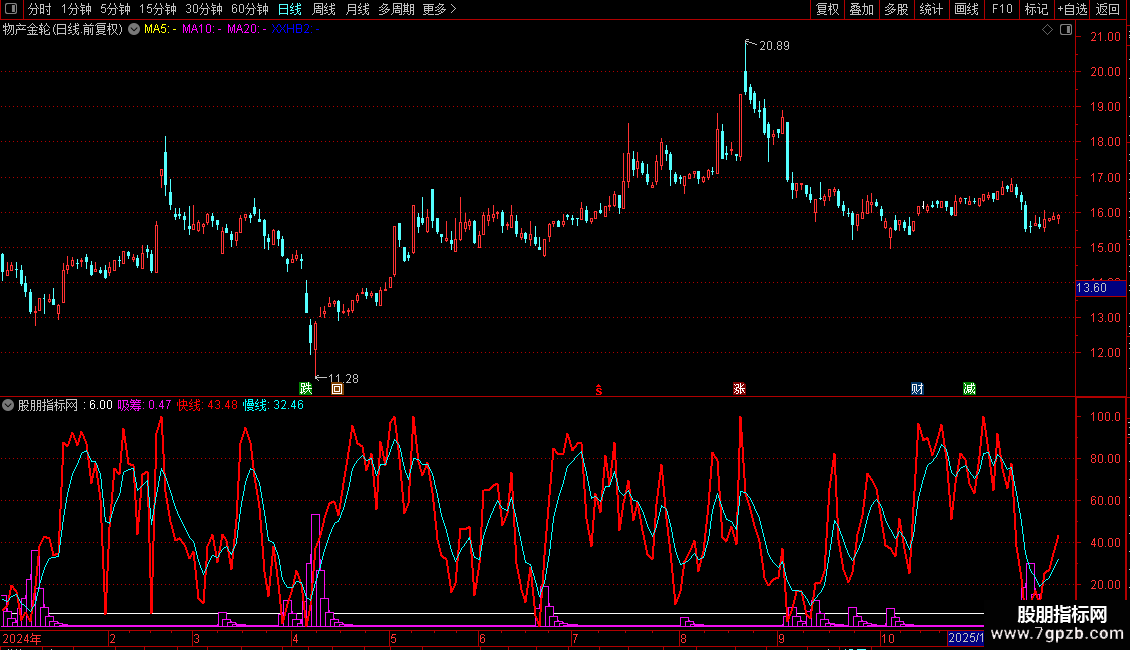Viewport: 1130px width, 650px height.
Task: Expand the 更多 more periods menu
Action: (x=439, y=9)
